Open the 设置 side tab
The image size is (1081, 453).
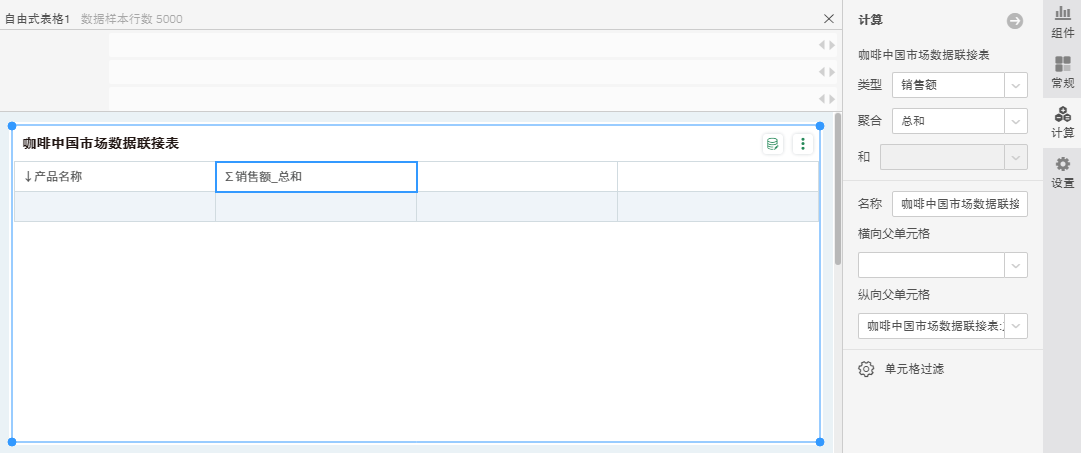(1062, 172)
